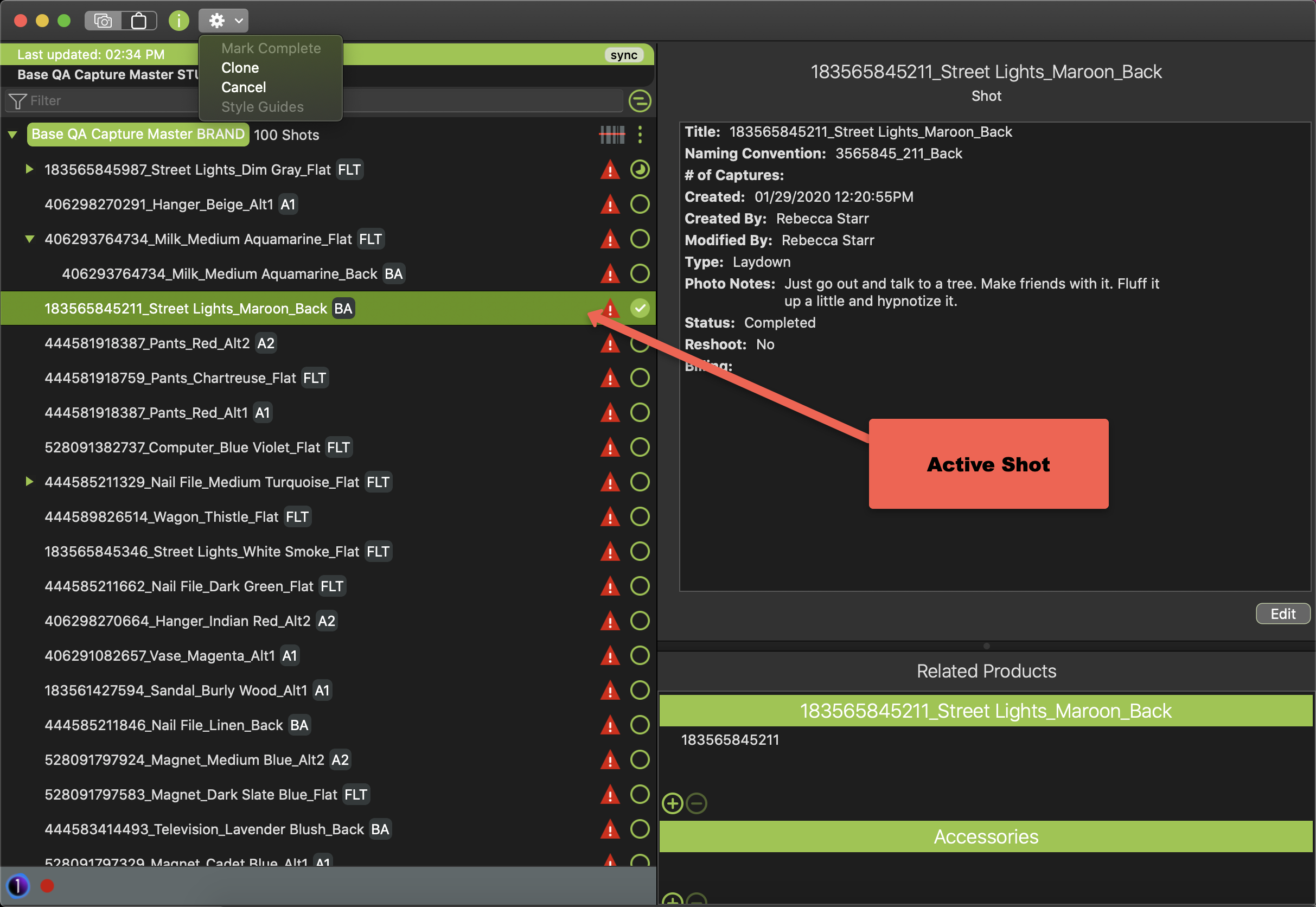Screen dimensions: 1316x907
Task: Click the green collapse-all circle icon beside the filter
Action: pyautogui.click(x=640, y=101)
